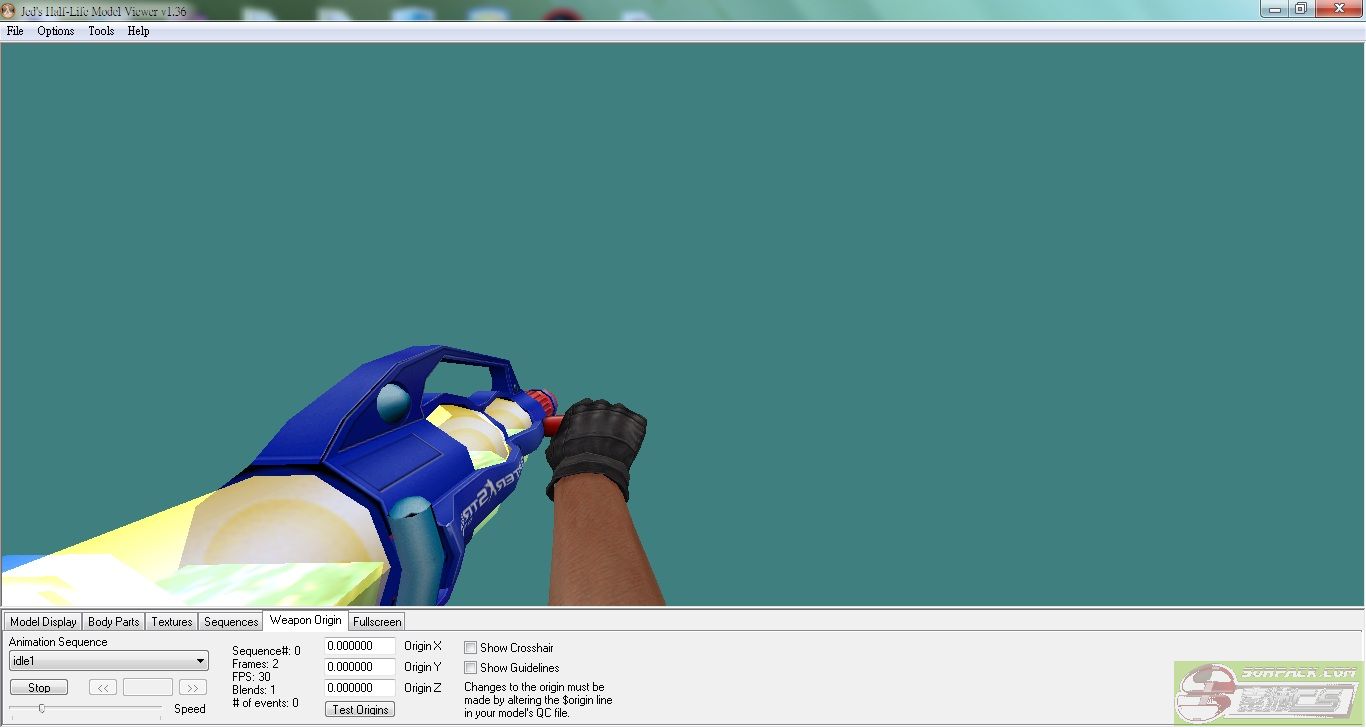Click the animation Speed slider handle
1366x728 pixels.
(x=42, y=708)
